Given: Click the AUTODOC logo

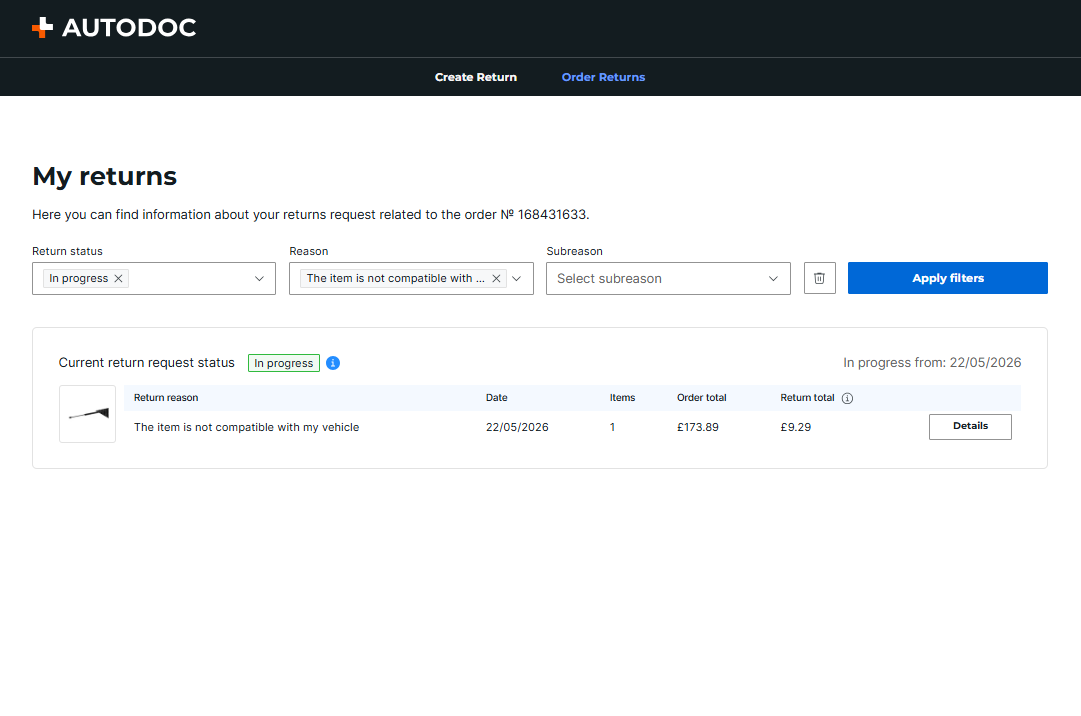Looking at the screenshot, I should click(x=114, y=28).
